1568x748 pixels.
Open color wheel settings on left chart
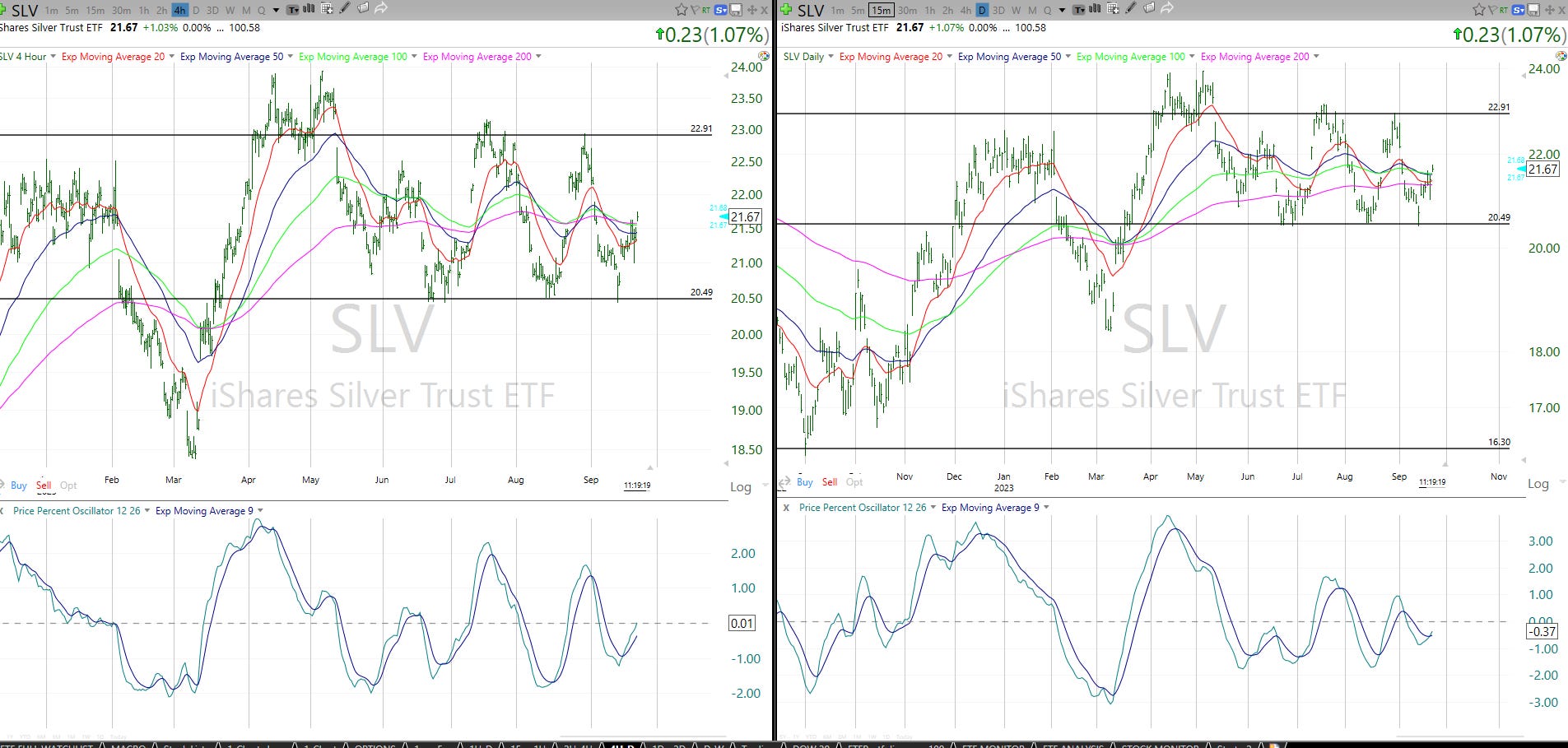click(764, 57)
